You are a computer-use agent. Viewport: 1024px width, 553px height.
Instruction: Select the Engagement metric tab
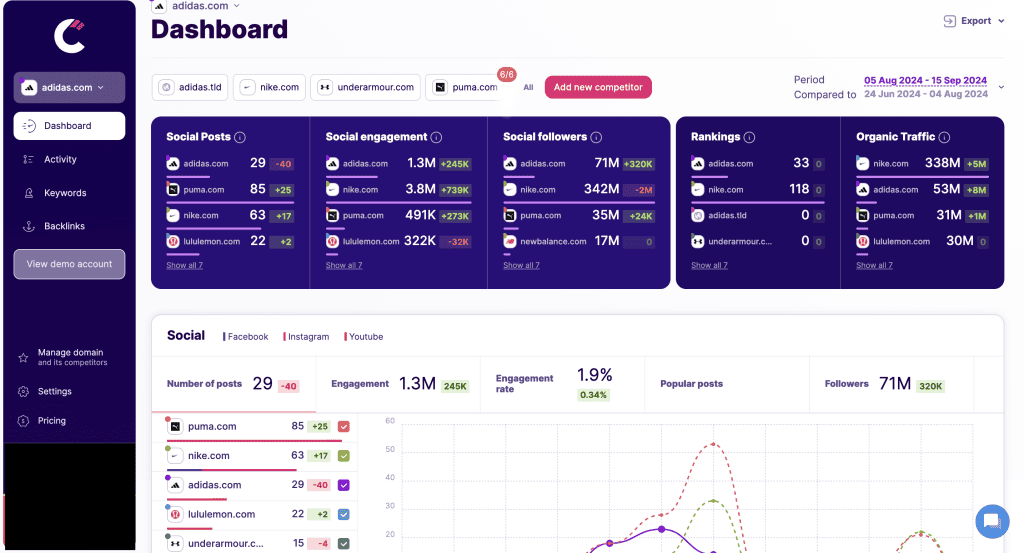(398, 384)
